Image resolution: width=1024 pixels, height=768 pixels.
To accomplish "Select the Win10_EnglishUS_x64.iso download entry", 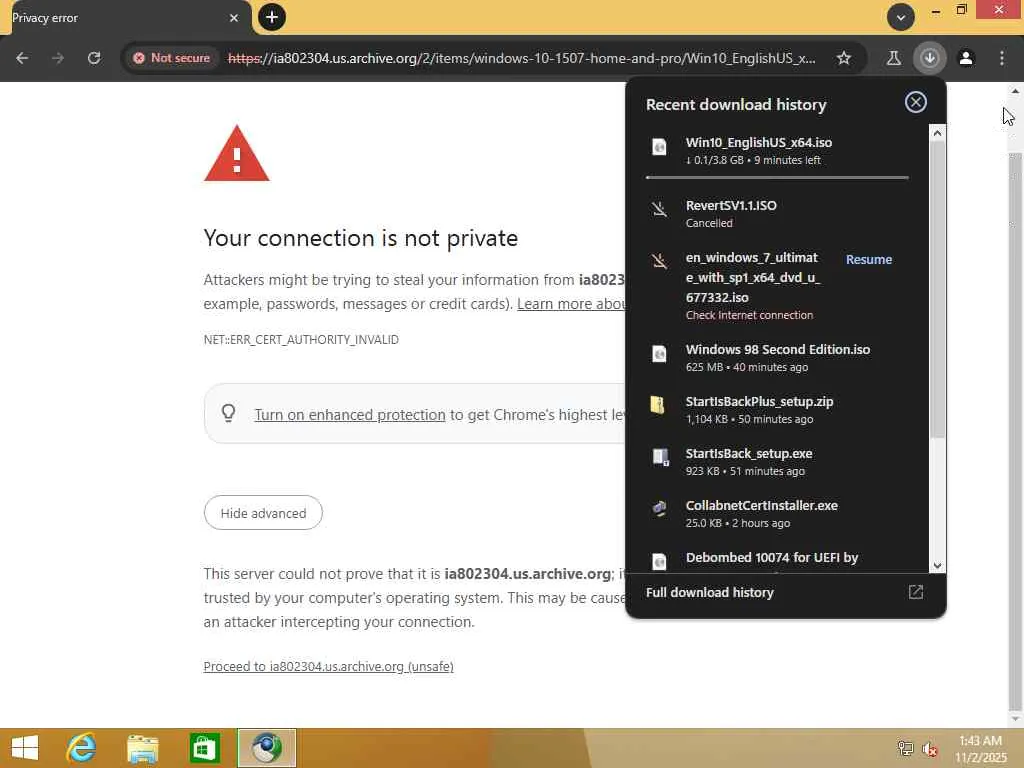I will coord(777,151).
